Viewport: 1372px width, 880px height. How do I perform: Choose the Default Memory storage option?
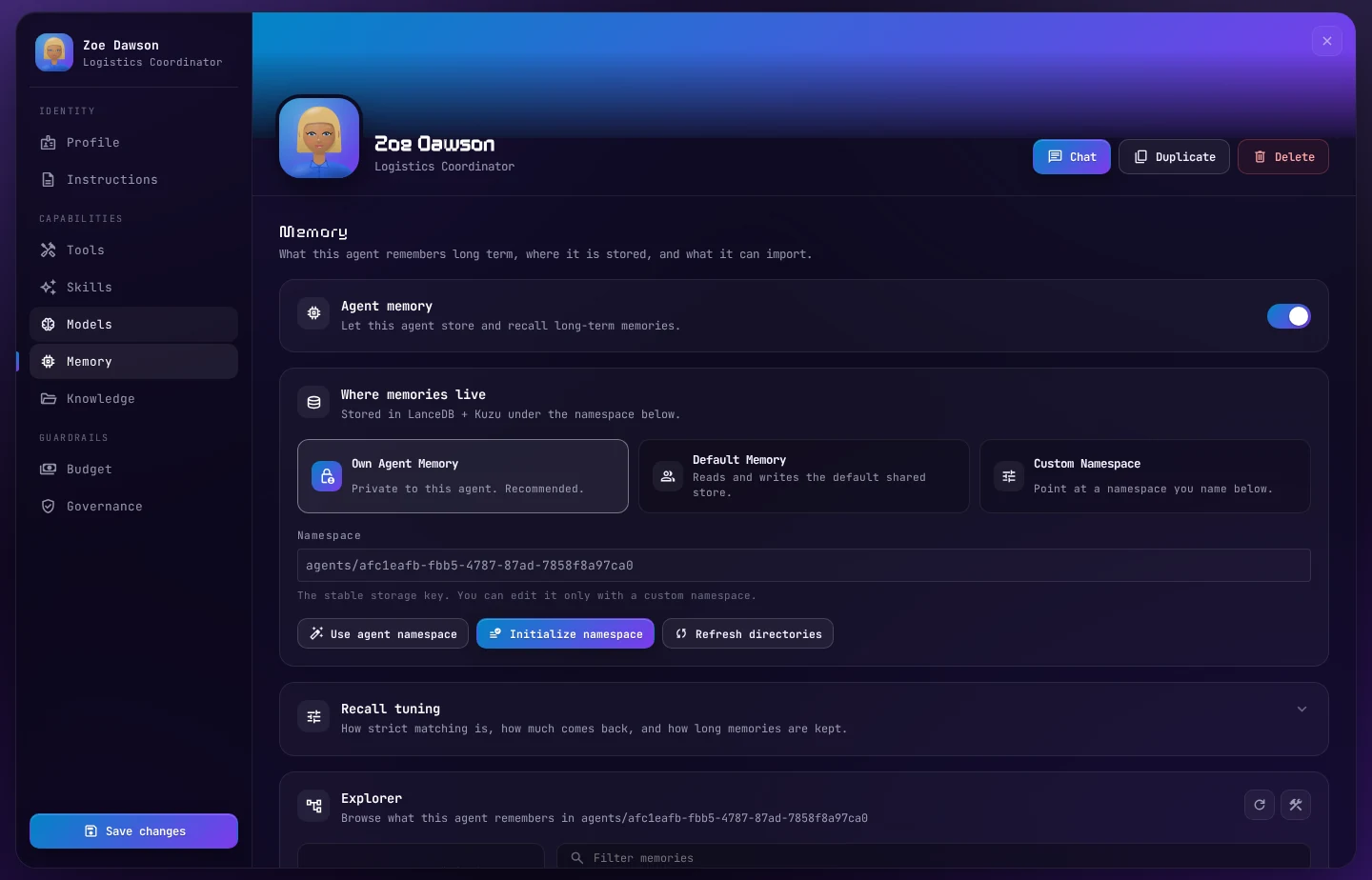804,476
